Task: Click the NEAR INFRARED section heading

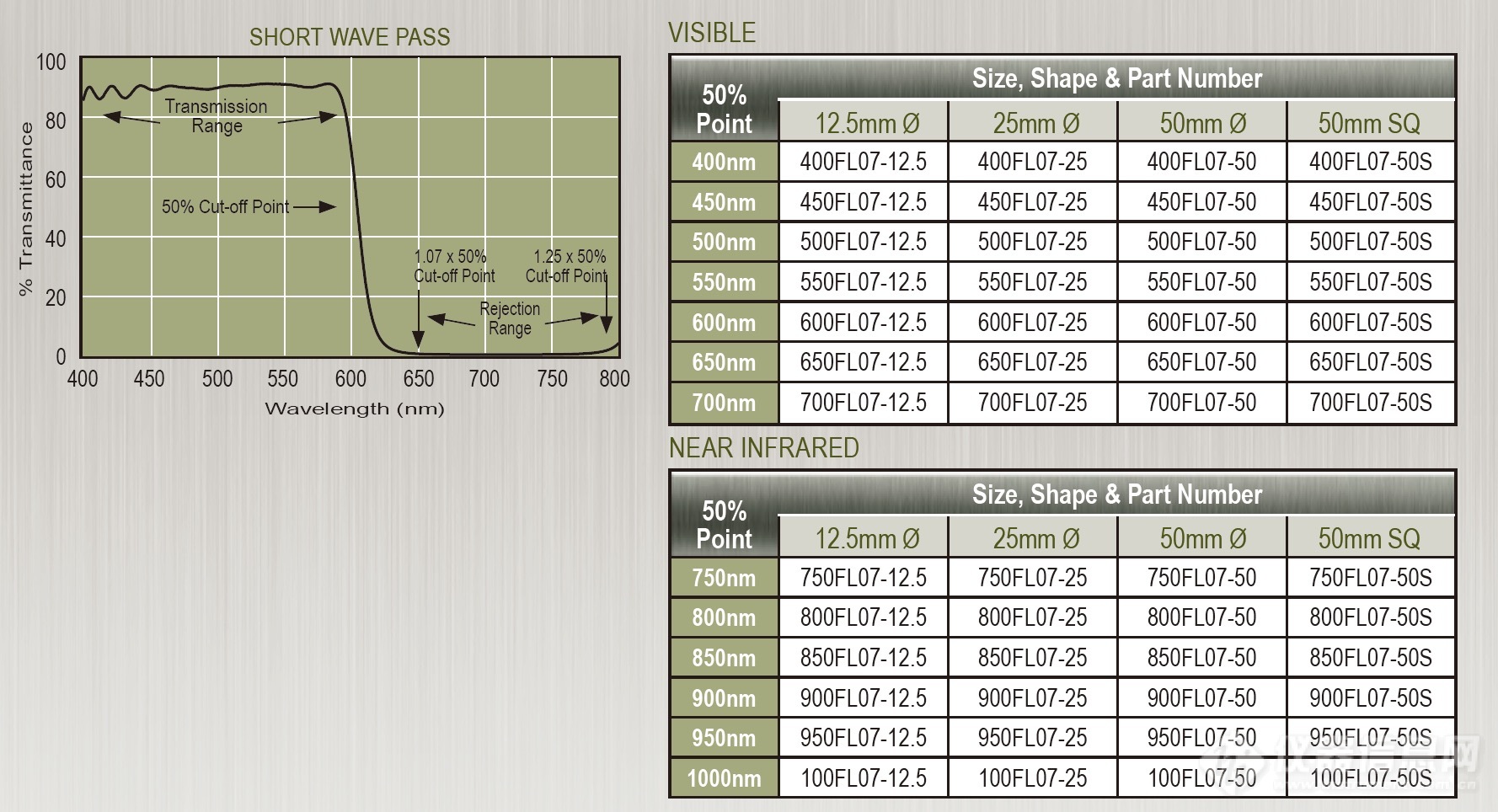Action: [x=764, y=448]
